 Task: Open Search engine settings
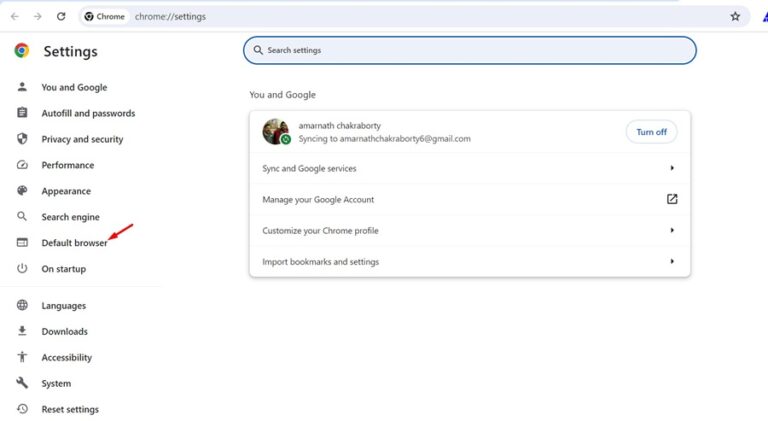click(x=71, y=217)
